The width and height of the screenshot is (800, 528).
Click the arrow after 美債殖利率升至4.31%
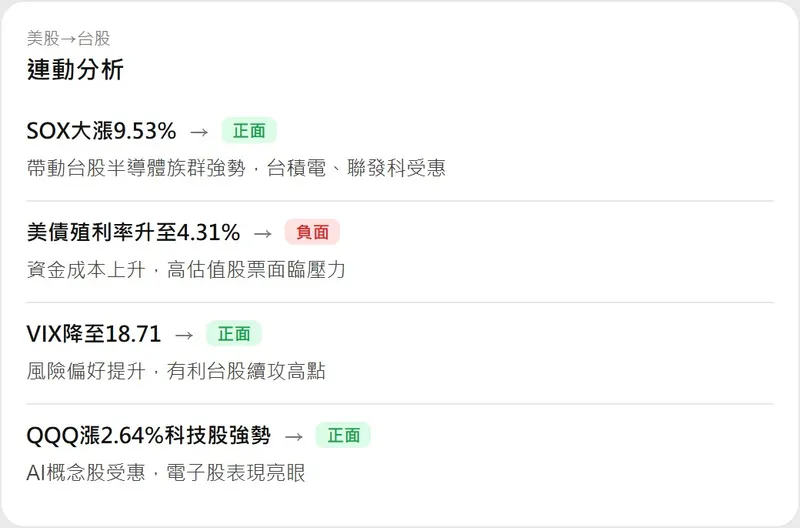coord(262,233)
